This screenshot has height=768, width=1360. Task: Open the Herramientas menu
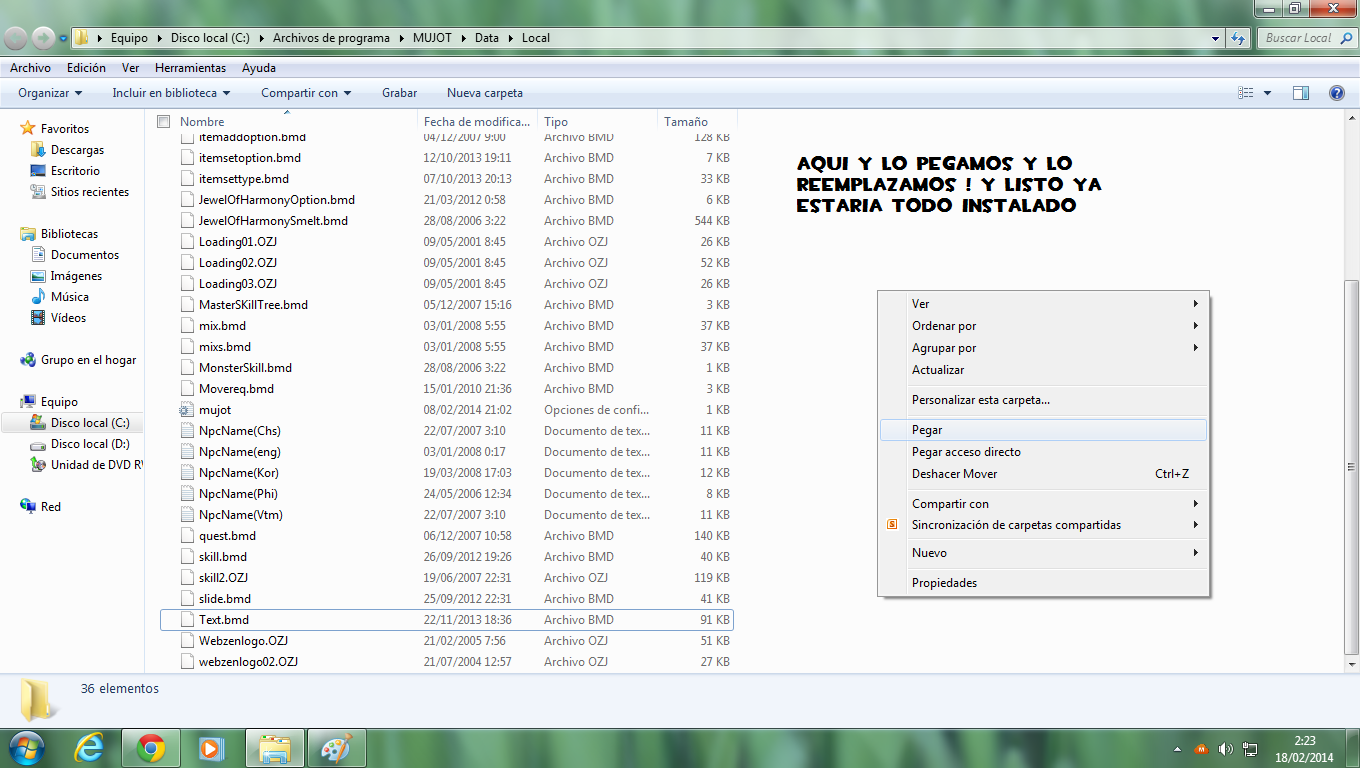point(190,68)
